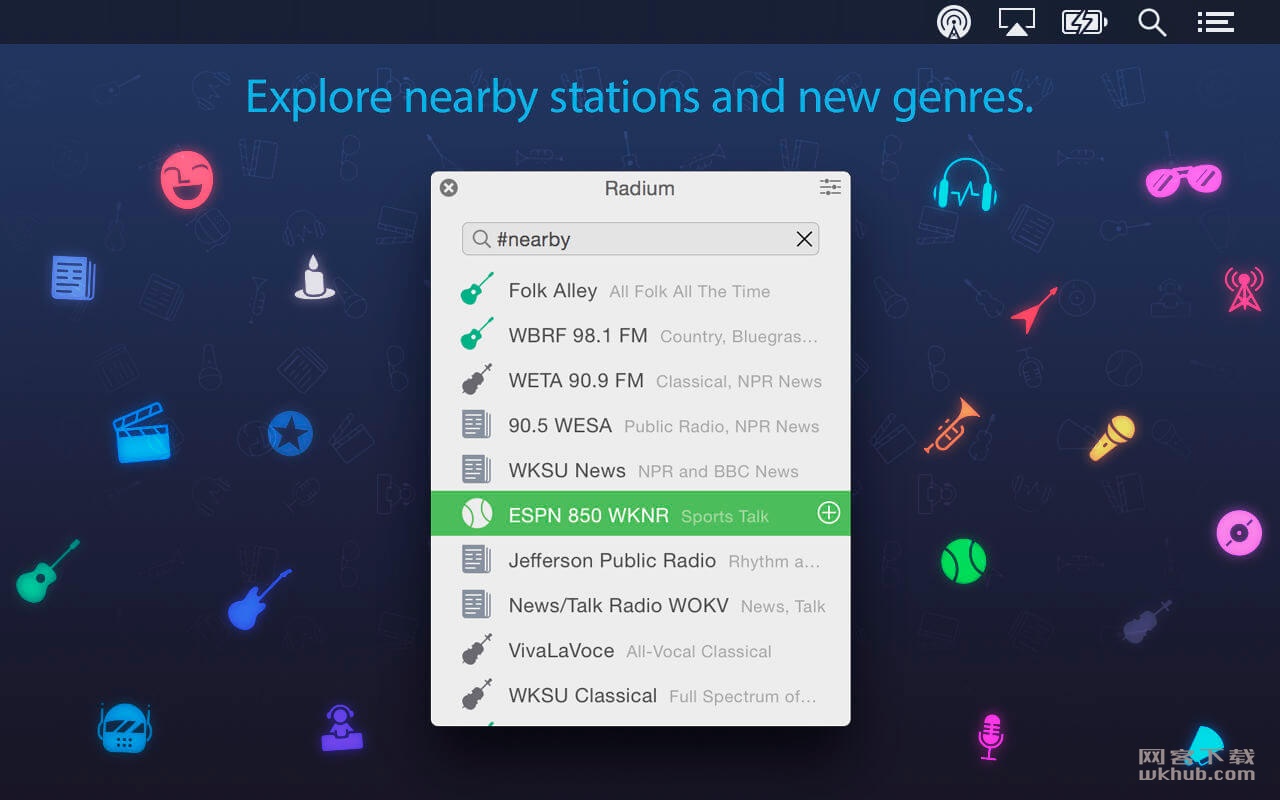Tune to 90.5 WESA
The height and width of the screenshot is (800, 1280).
640,426
